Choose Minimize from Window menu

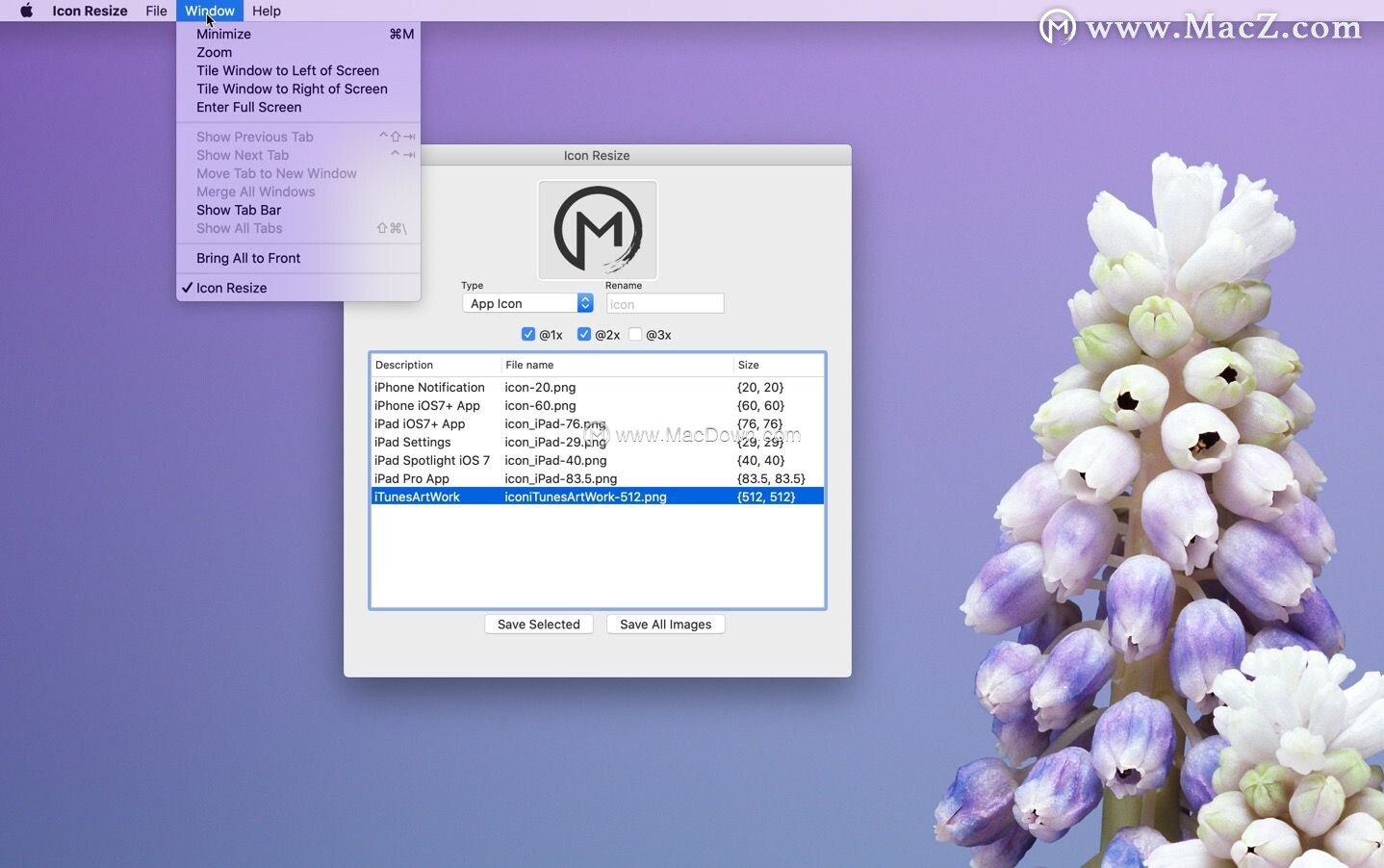tap(298, 34)
